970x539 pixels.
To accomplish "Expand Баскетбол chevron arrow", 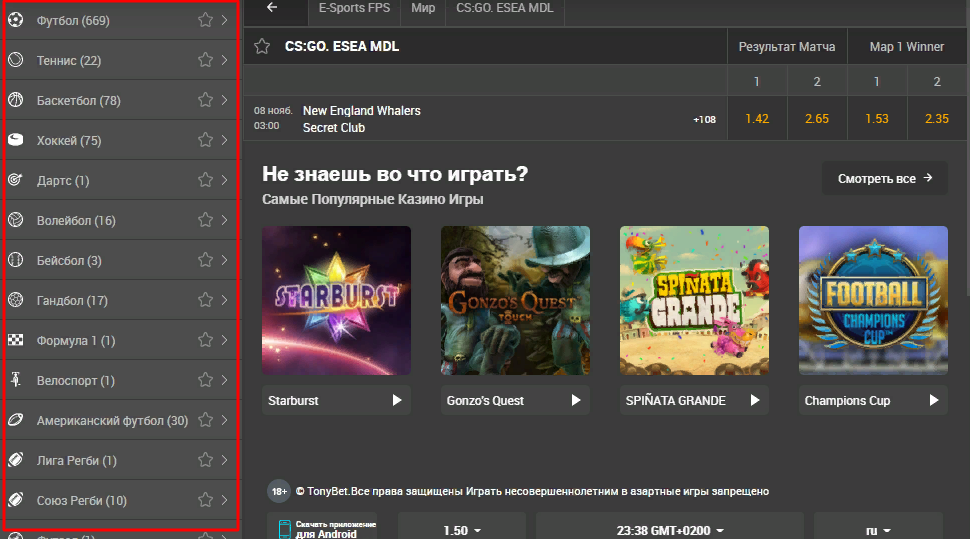I will pyautogui.click(x=225, y=100).
